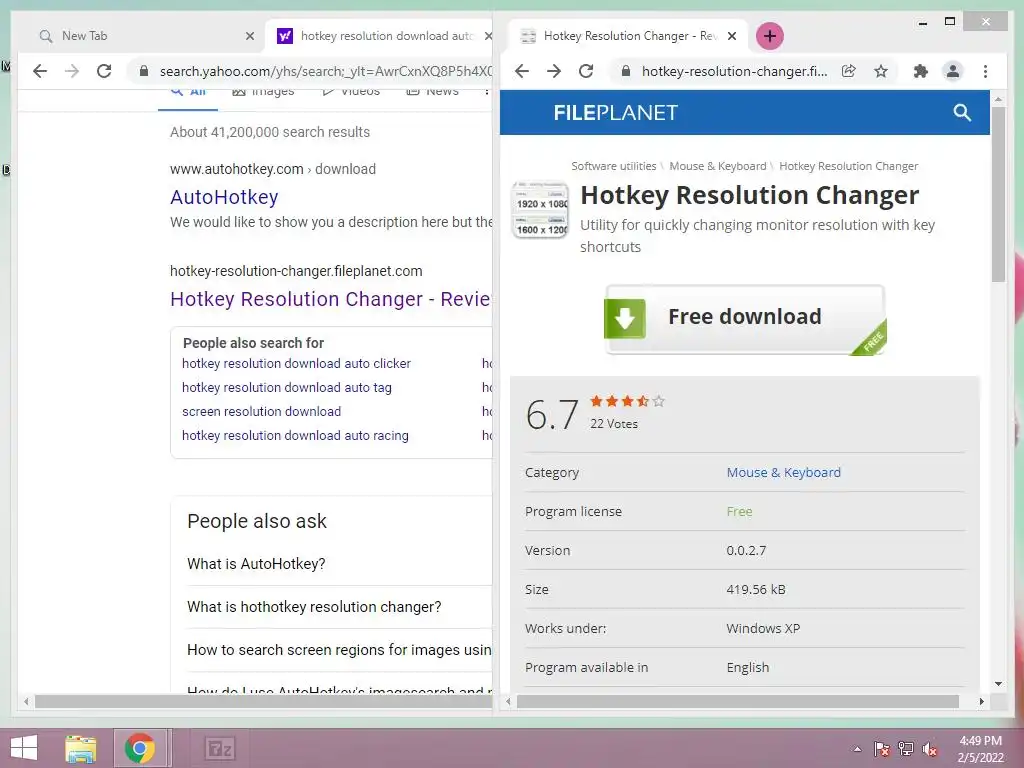1024x768 pixels.
Task: Click 'screen resolution download' suggestion
Action: 261,412
